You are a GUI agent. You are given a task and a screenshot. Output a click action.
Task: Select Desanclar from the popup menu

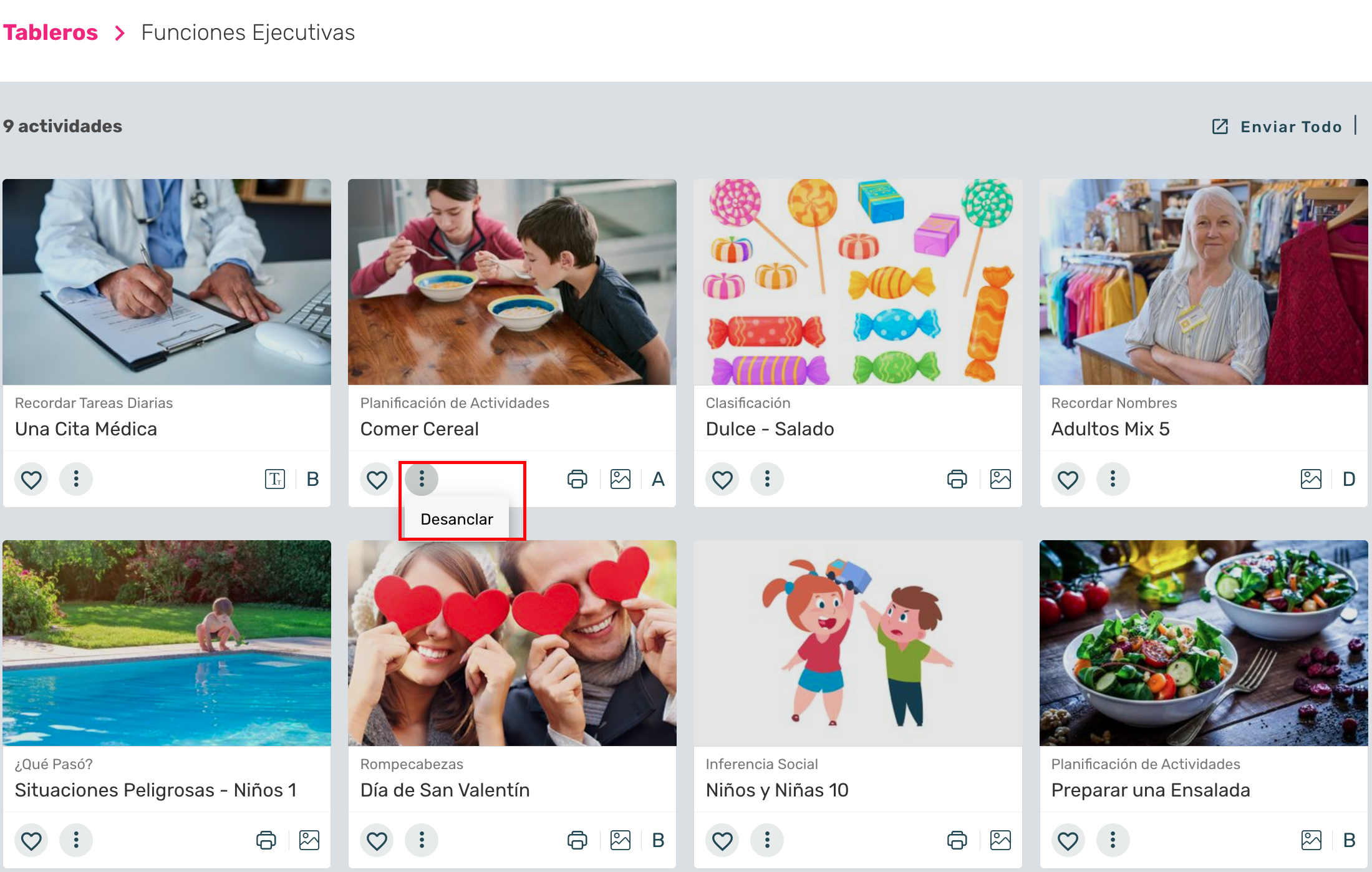[457, 519]
